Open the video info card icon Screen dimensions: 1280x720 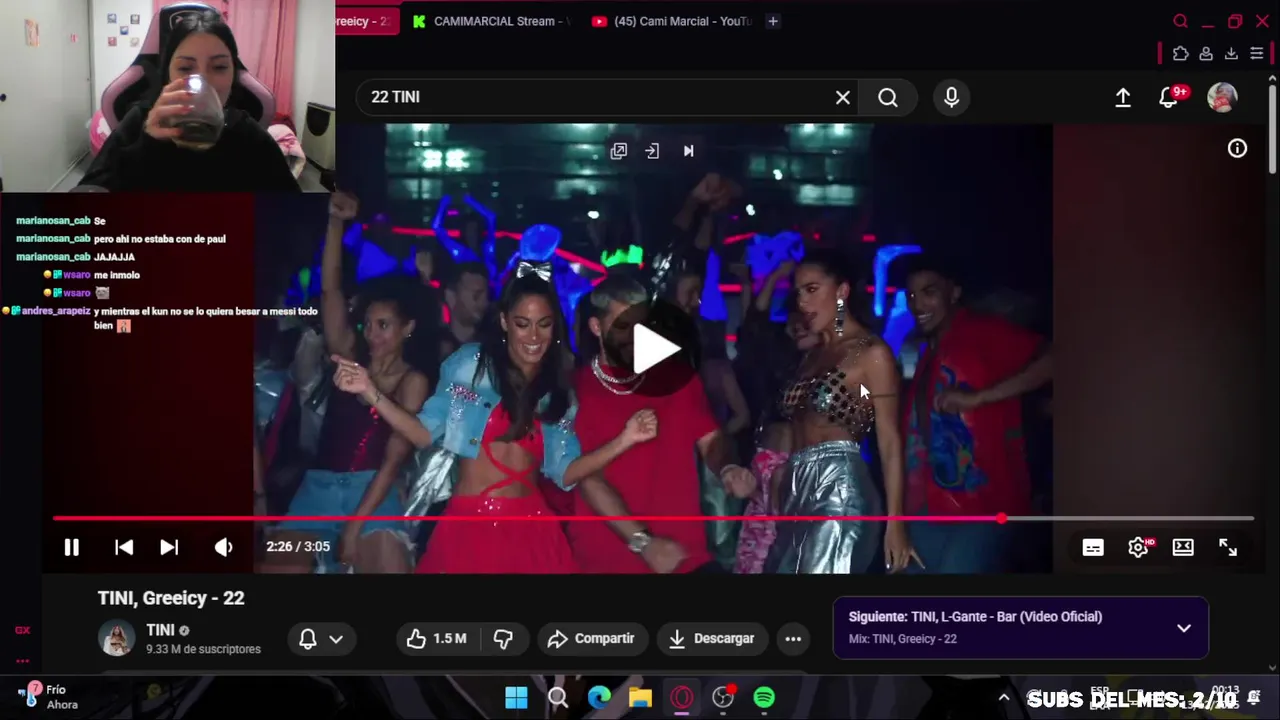[x=1237, y=148]
